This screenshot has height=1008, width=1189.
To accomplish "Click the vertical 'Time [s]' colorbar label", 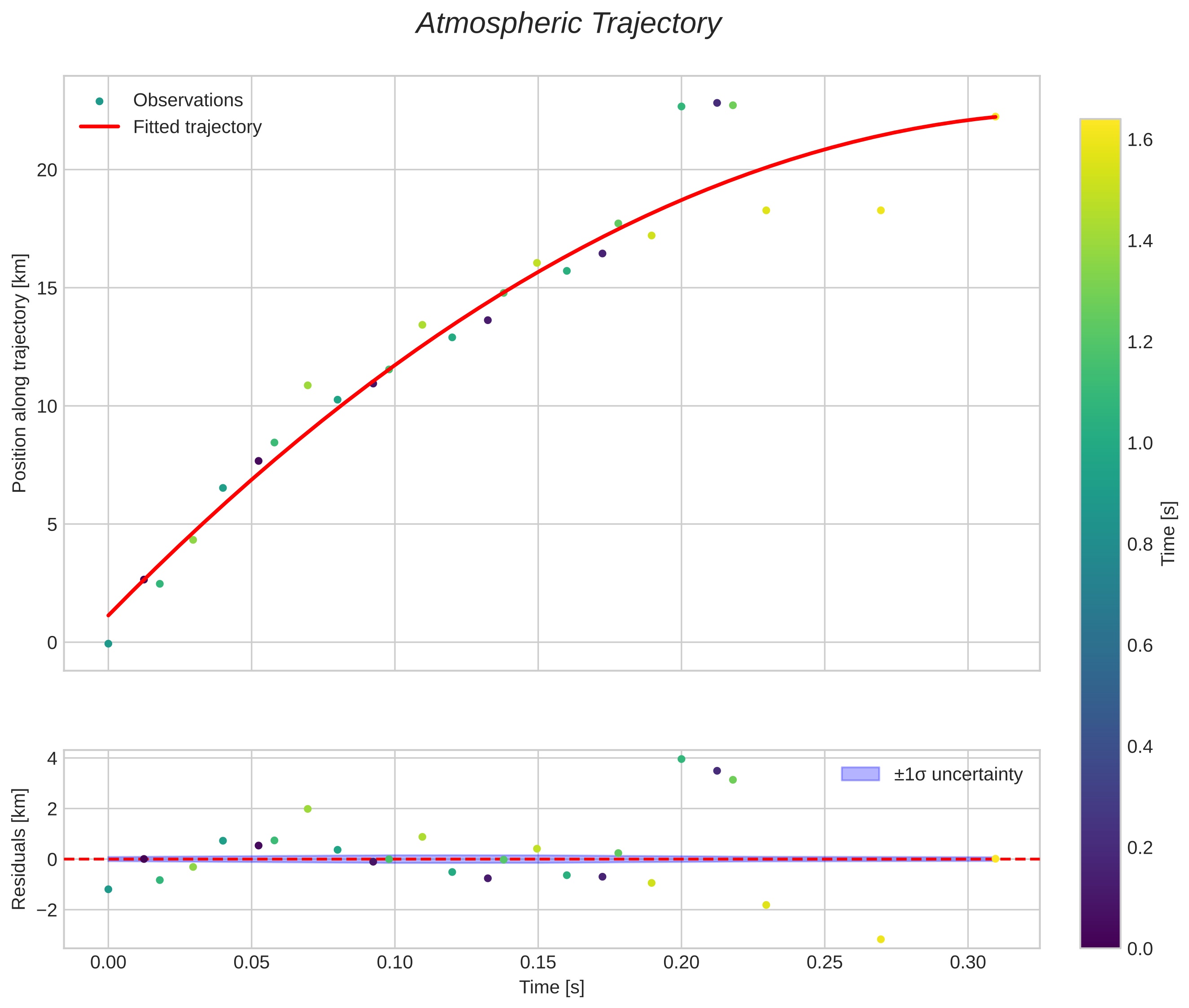I will pyautogui.click(x=1168, y=533).
